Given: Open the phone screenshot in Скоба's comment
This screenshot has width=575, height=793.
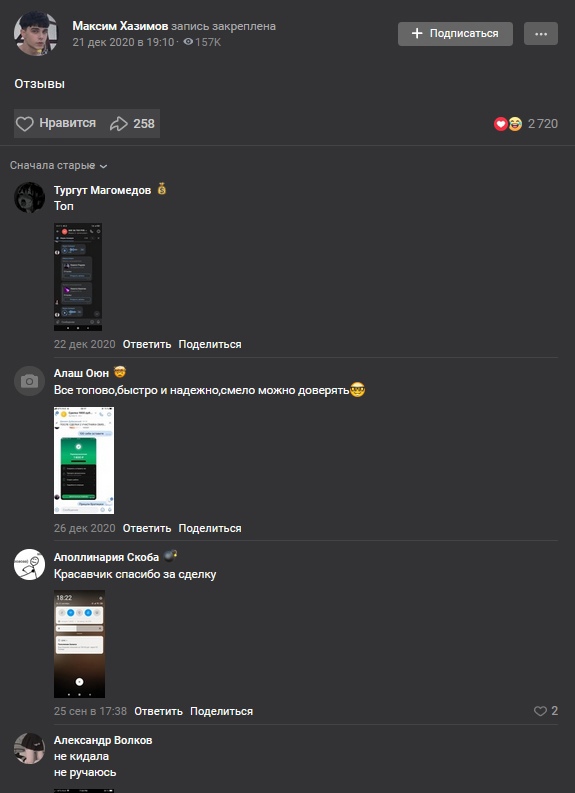Looking at the screenshot, I should click(79, 644).
